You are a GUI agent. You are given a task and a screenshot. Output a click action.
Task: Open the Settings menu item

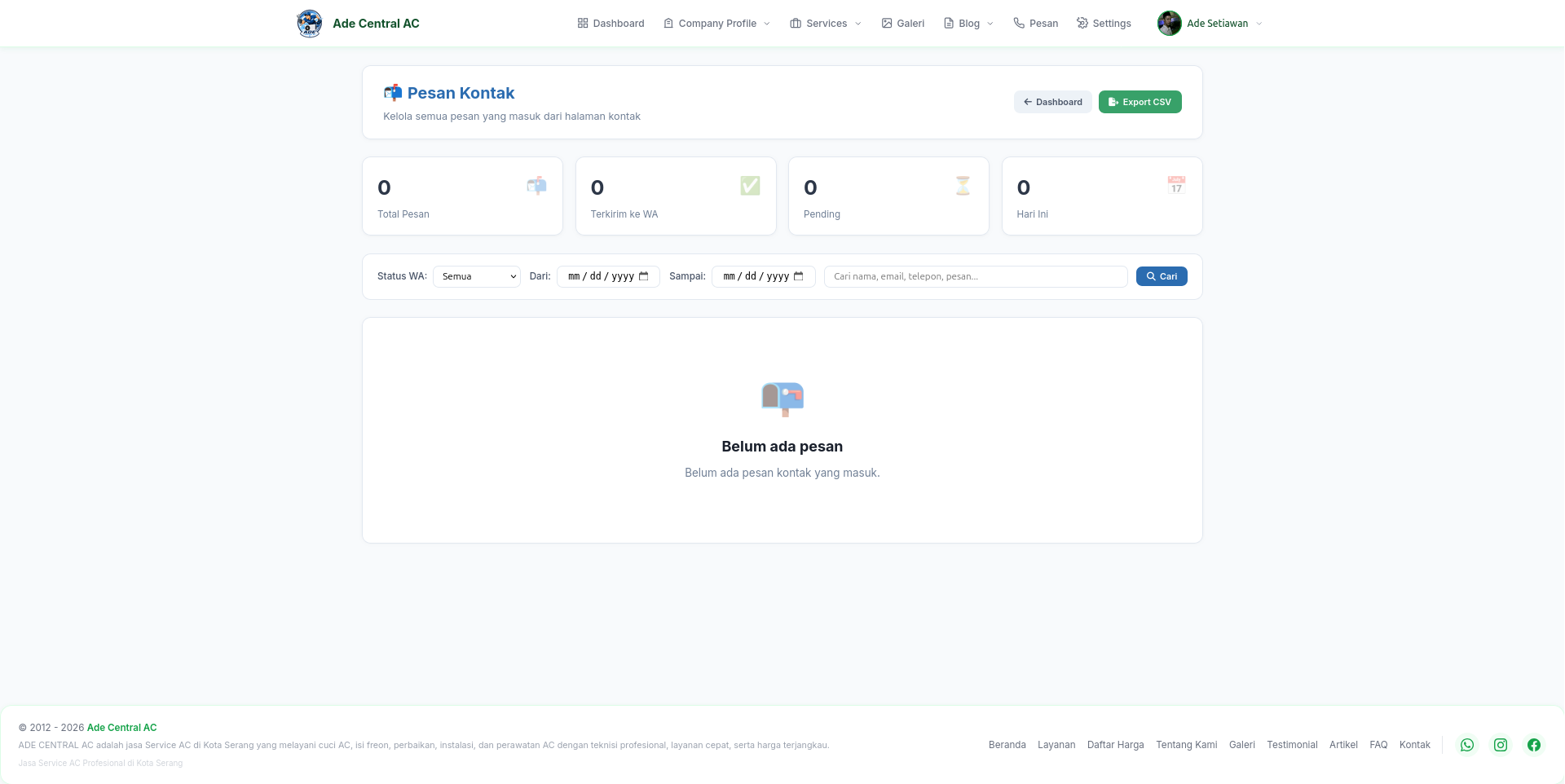[x=1104, y=24]
